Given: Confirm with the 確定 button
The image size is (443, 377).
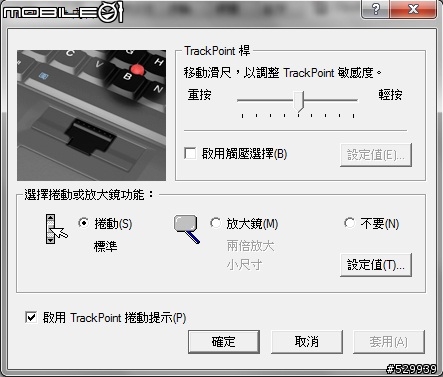Looking at the screenshot, I should pos(224,342).
